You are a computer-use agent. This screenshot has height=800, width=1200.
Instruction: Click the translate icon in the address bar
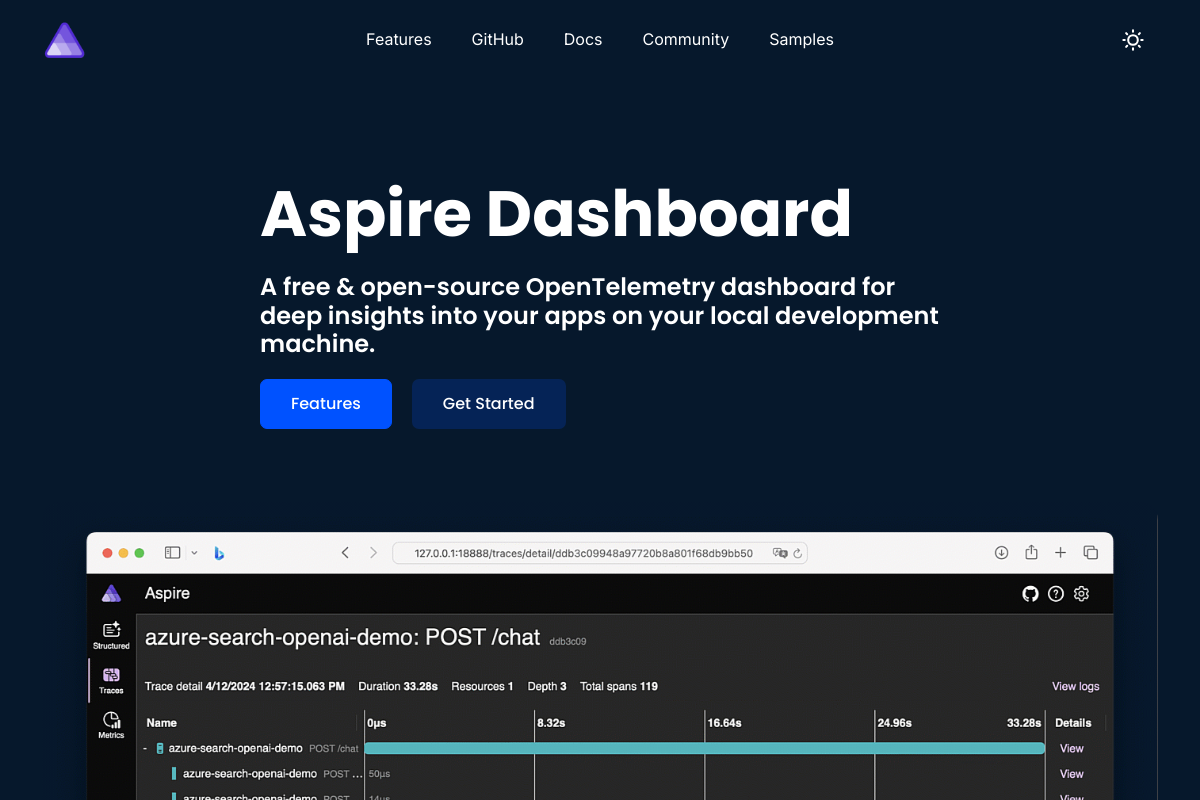click(x=781, y=553)
